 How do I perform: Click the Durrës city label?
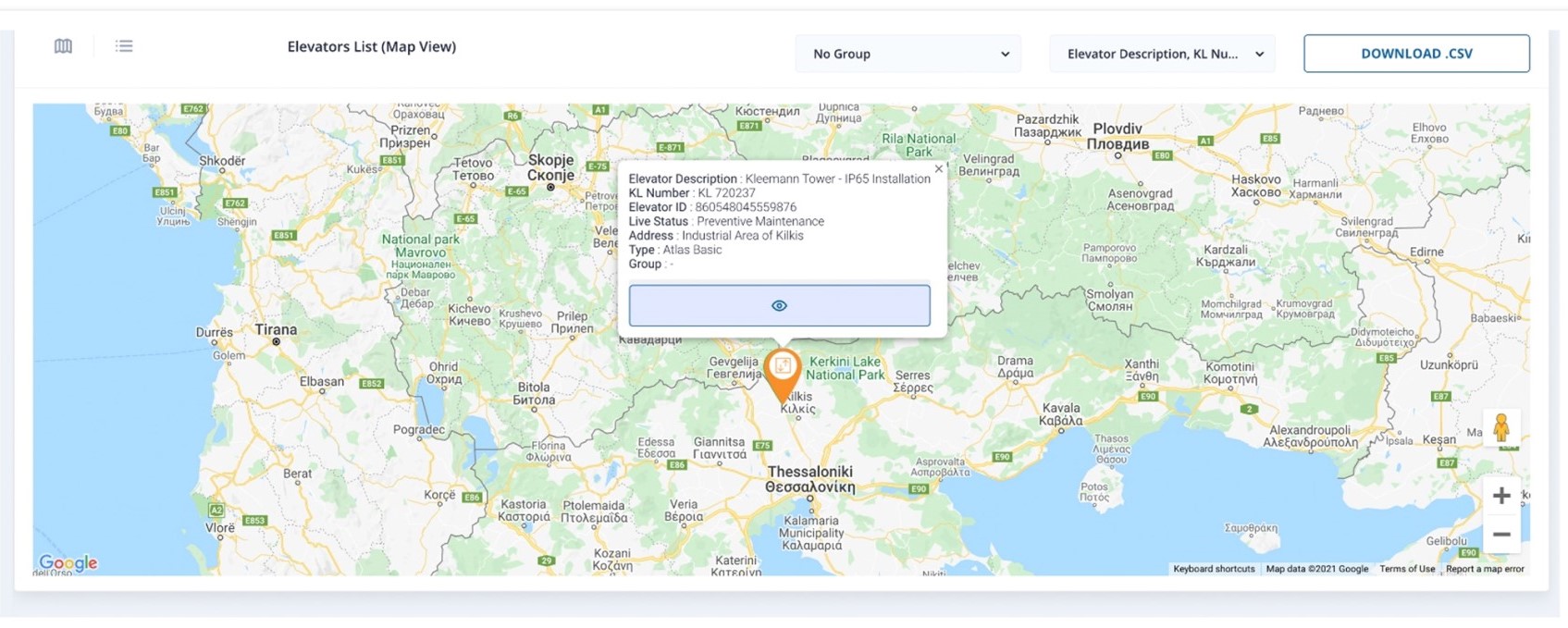coord(215,332)
